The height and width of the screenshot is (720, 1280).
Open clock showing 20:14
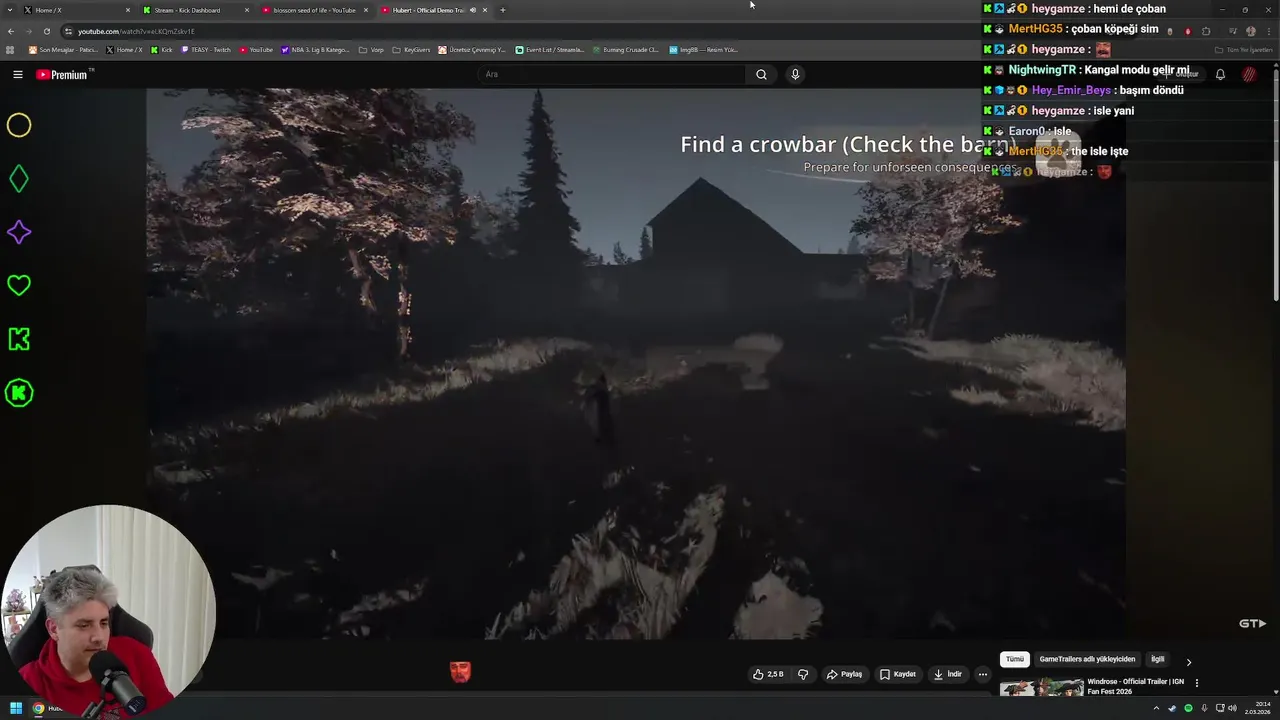pos(1257,708)
